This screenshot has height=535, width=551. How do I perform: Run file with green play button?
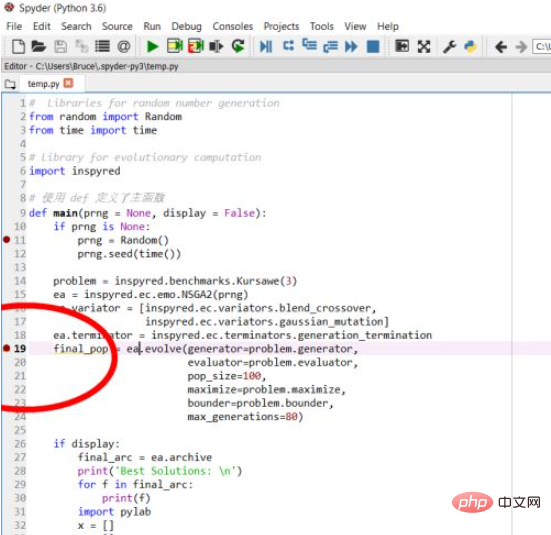152,46
